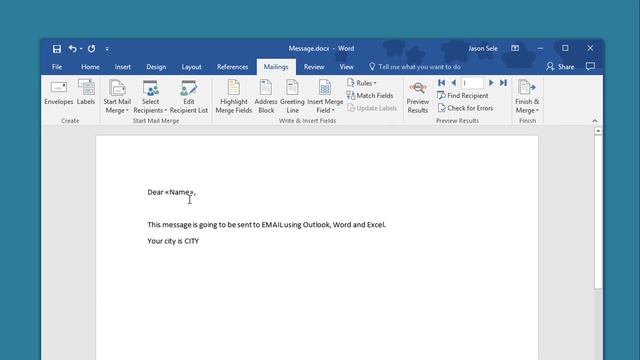Click Check for Errors
The width and height of the screenshot is (640, 360).
coord(465,108)
